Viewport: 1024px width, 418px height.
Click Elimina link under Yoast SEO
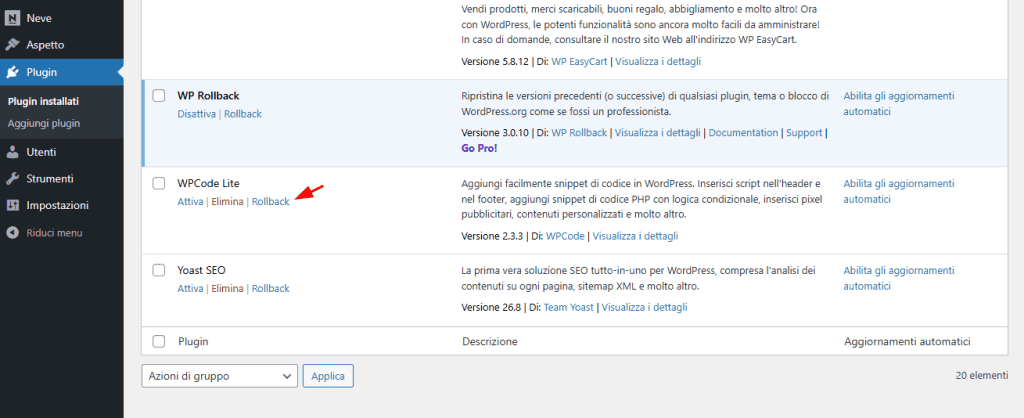[x=227, y=288]
